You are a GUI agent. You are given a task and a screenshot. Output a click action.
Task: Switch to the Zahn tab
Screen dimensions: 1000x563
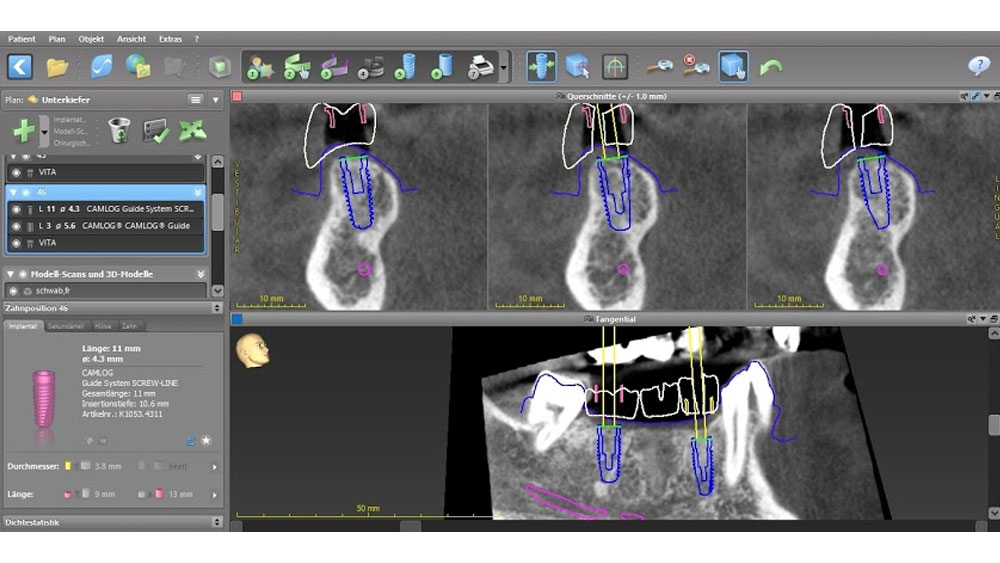129,326
